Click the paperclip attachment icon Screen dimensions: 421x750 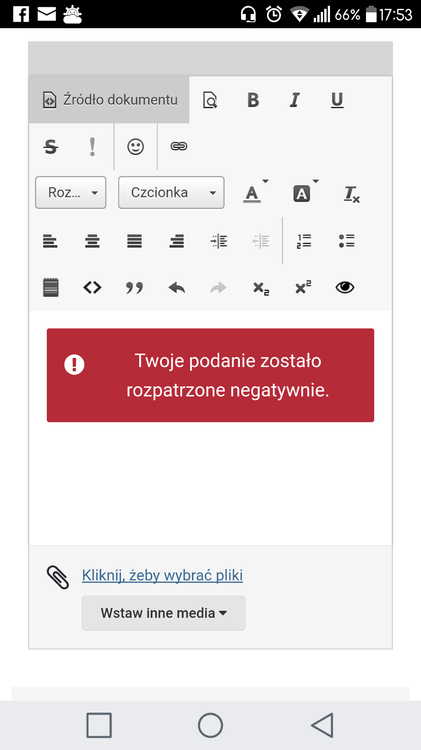pos(58,577)
